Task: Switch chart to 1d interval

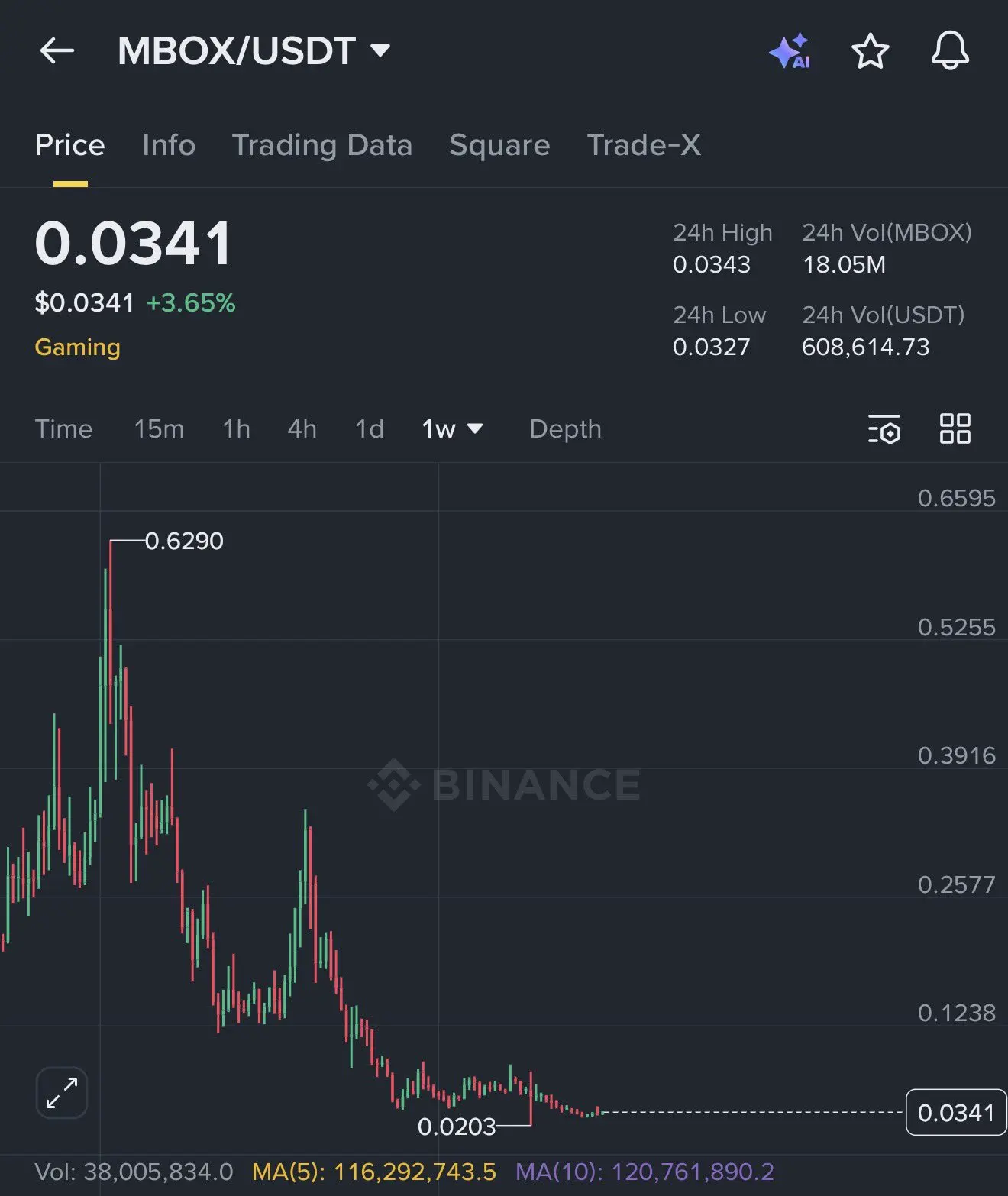Action: point(370,429)
